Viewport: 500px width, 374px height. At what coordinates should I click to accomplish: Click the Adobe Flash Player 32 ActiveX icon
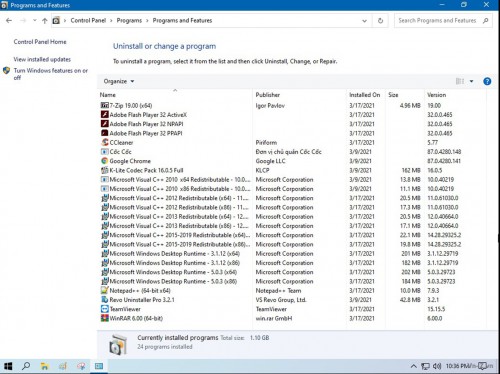(x=105, y=115)
